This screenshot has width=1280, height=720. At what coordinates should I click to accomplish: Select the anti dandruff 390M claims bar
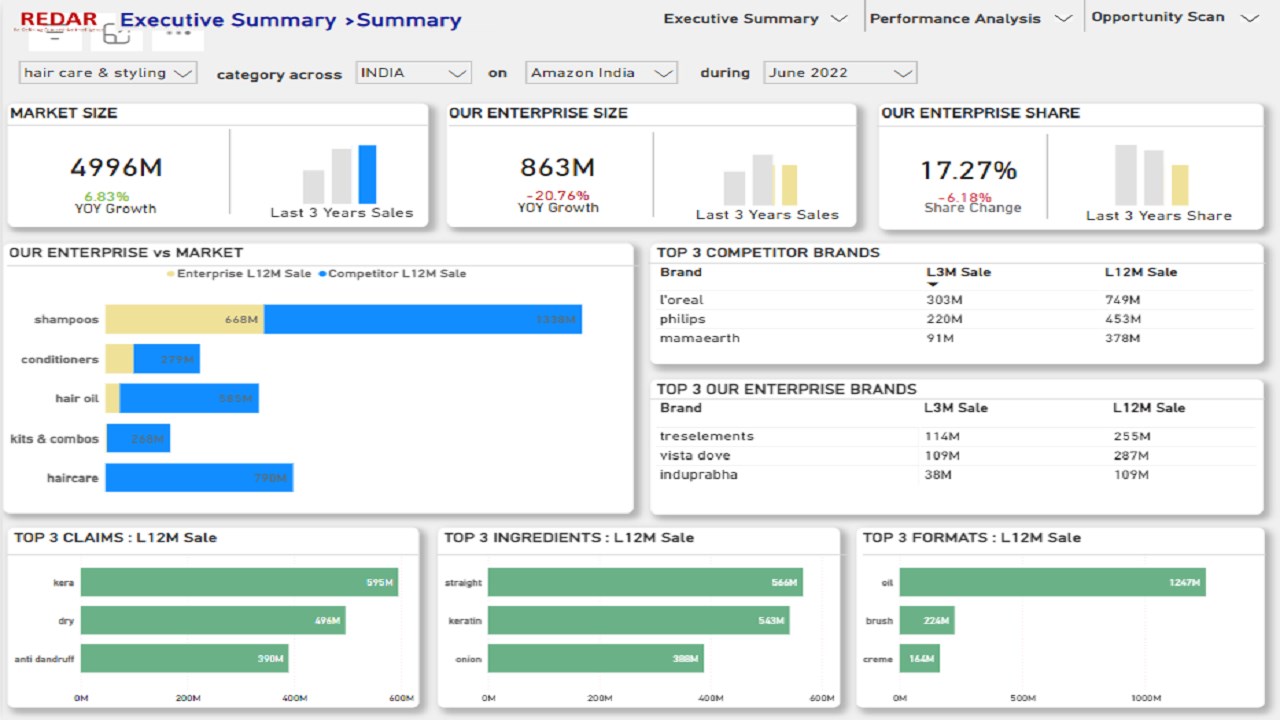tap(185, 659)
